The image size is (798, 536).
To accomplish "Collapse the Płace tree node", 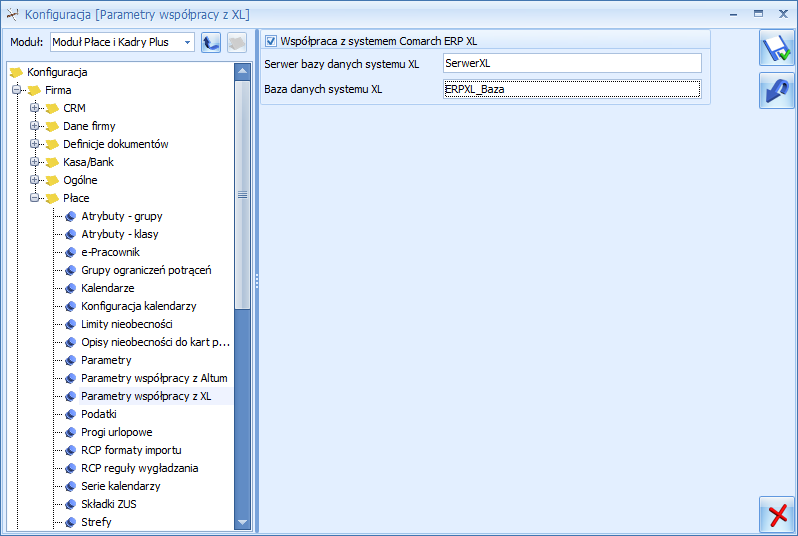I will point(35,198).
